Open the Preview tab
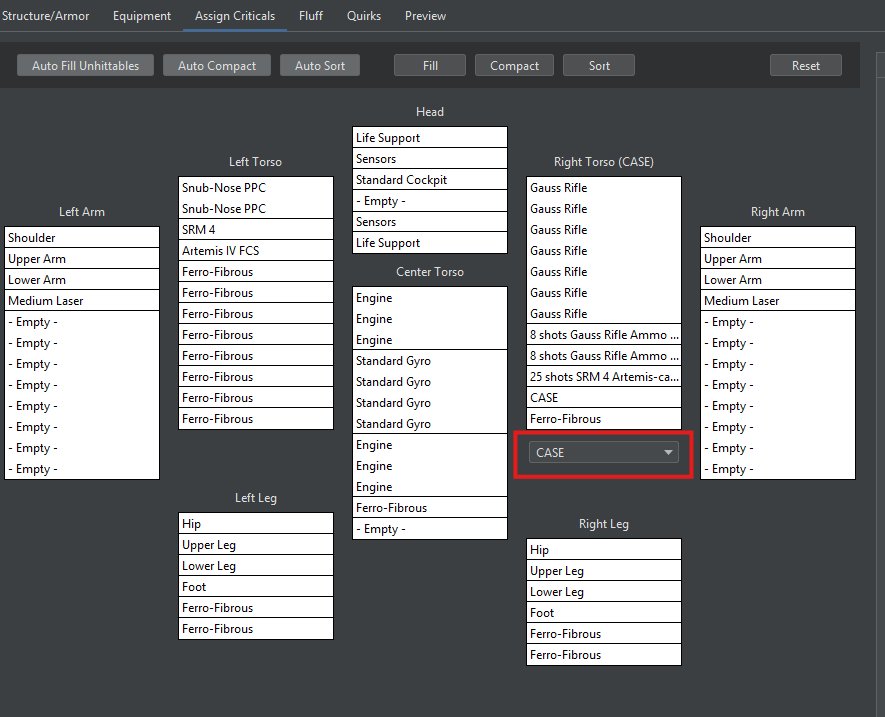 click(x=425, y=16)
